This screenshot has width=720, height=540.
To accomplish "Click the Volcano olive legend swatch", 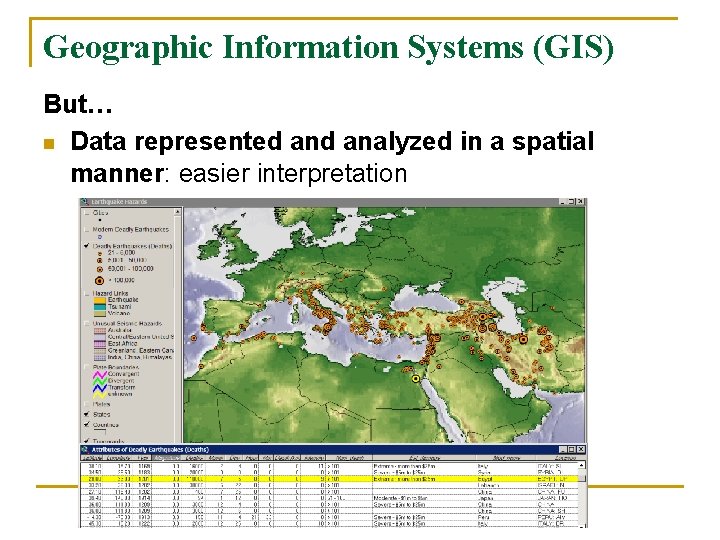I will coord(100,313).
